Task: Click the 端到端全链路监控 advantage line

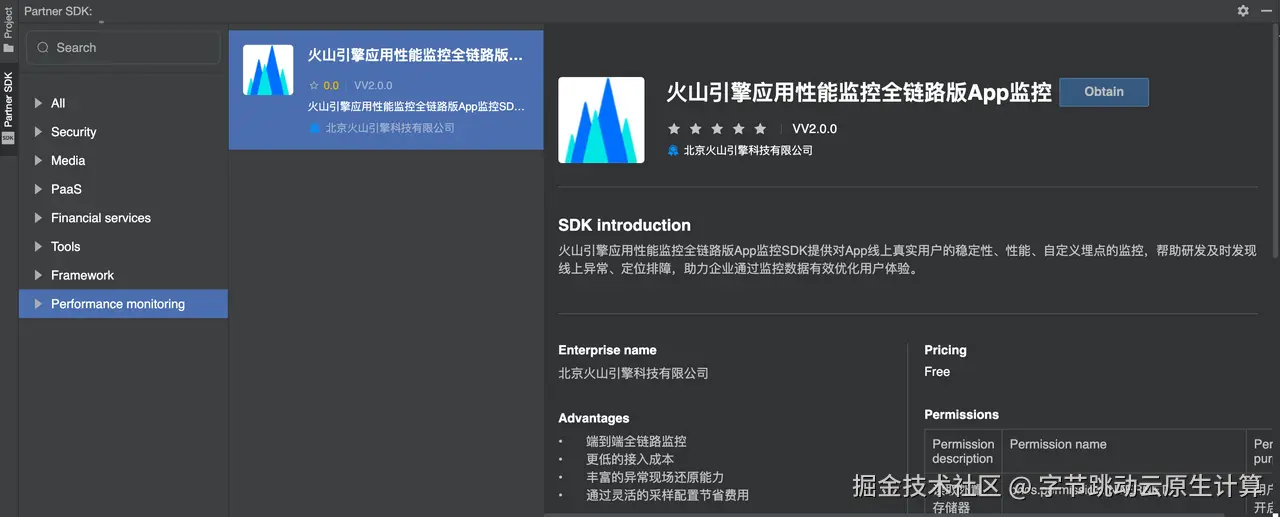Action: tap(636, 441)
